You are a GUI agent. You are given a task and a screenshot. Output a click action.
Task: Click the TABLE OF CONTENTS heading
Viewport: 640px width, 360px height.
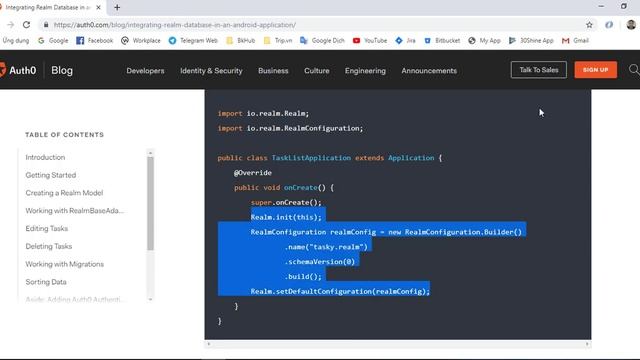click(x=64, y=135)
